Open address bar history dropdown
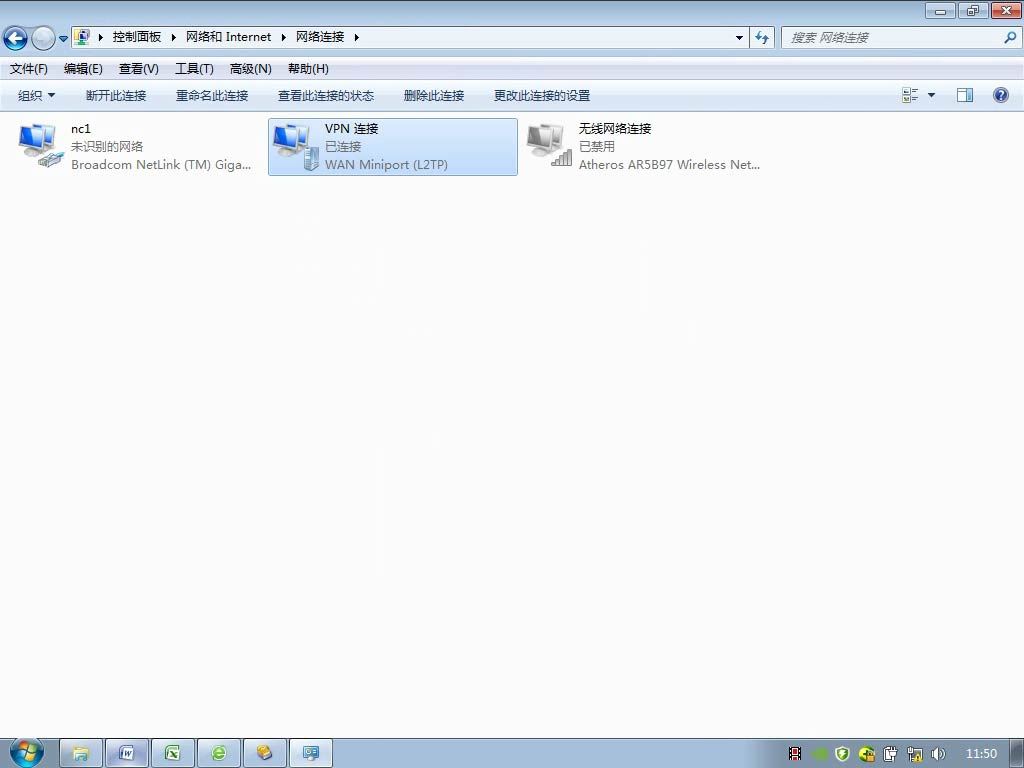The height and width of the screenshot is (768, 1024). [739, 38]
